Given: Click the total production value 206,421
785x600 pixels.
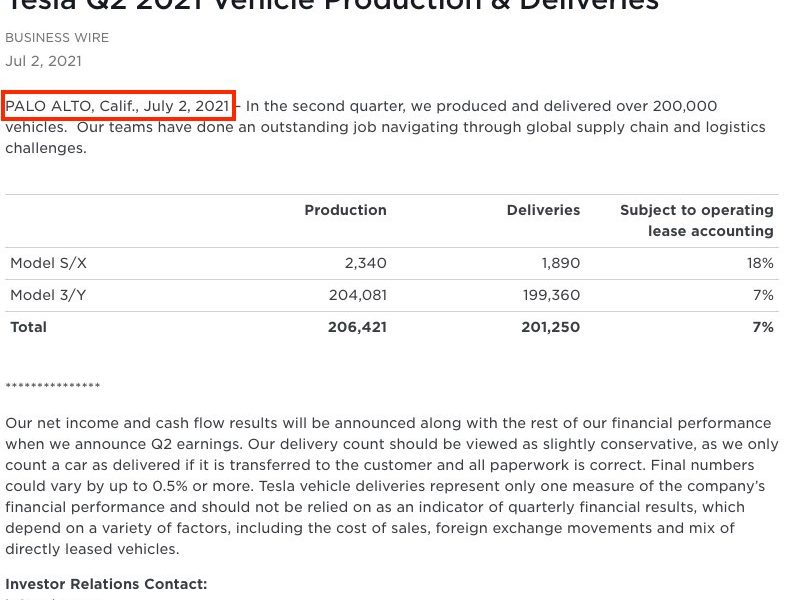Looking at the screenshot, I should tap(357, 327).
